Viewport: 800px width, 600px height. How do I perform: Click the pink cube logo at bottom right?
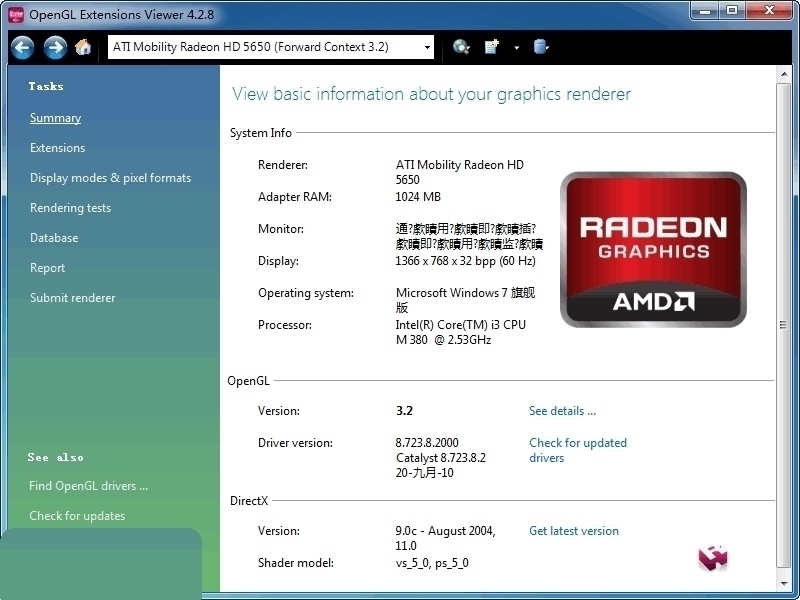point(713,558)
